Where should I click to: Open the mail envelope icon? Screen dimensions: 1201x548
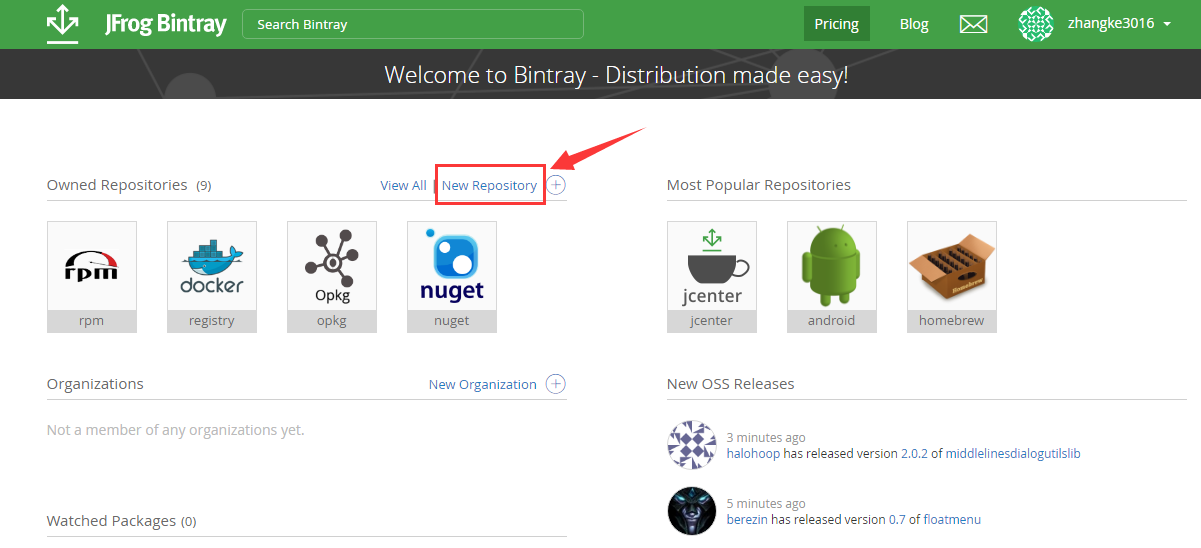click(x=973, y=24)
